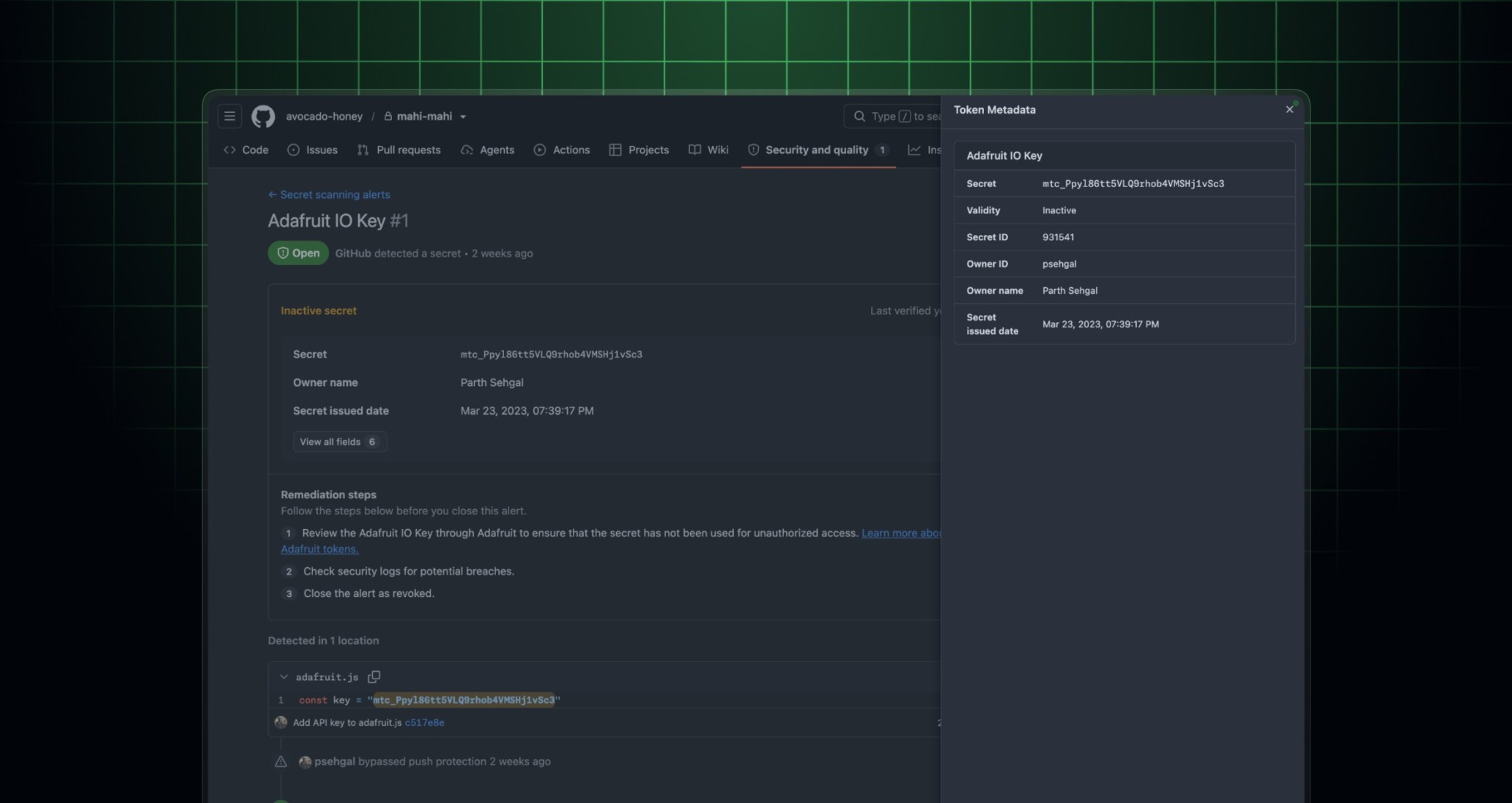Click the search field

894,116
